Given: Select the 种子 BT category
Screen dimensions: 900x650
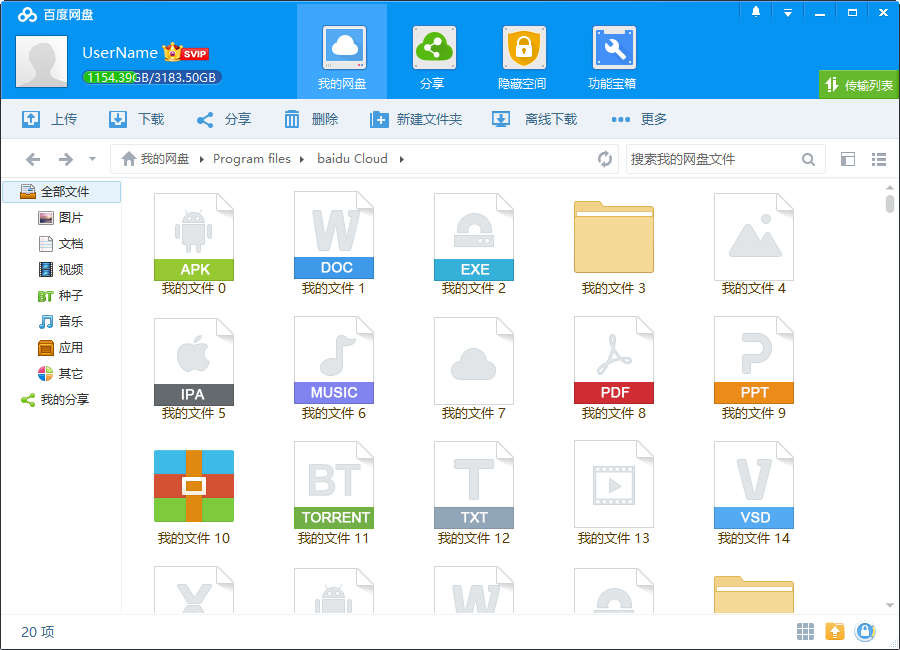Looking at the screenshot, I should point(62,296).
